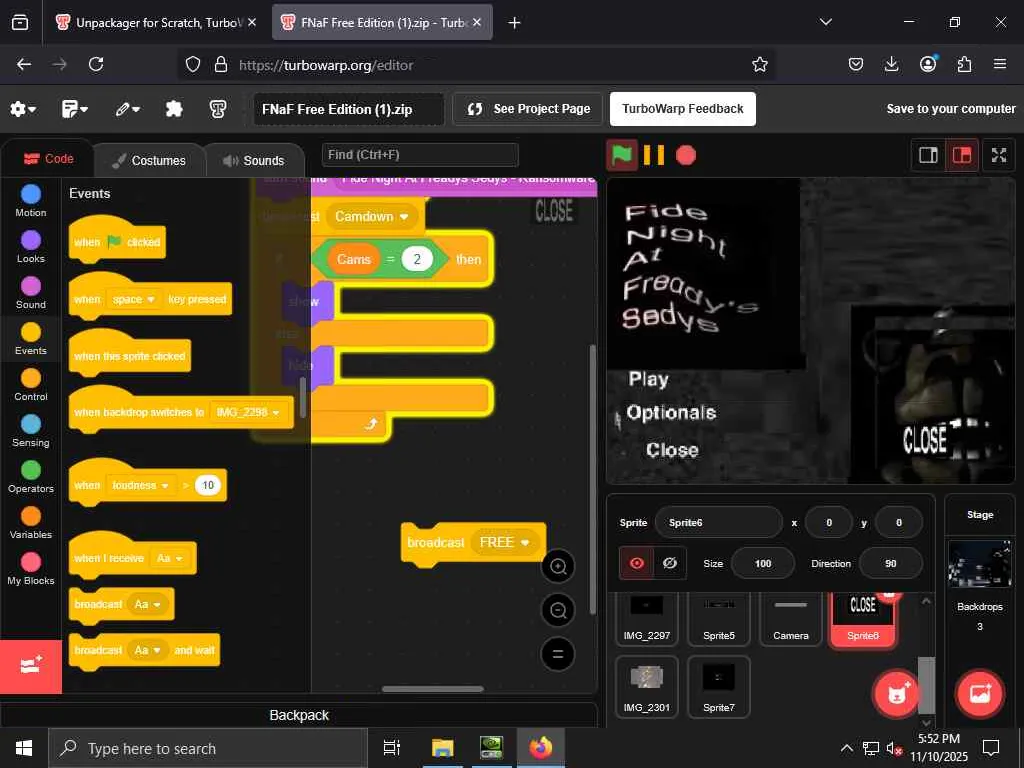
Task: Show the sprite using the eye icon
Action: 637,563
